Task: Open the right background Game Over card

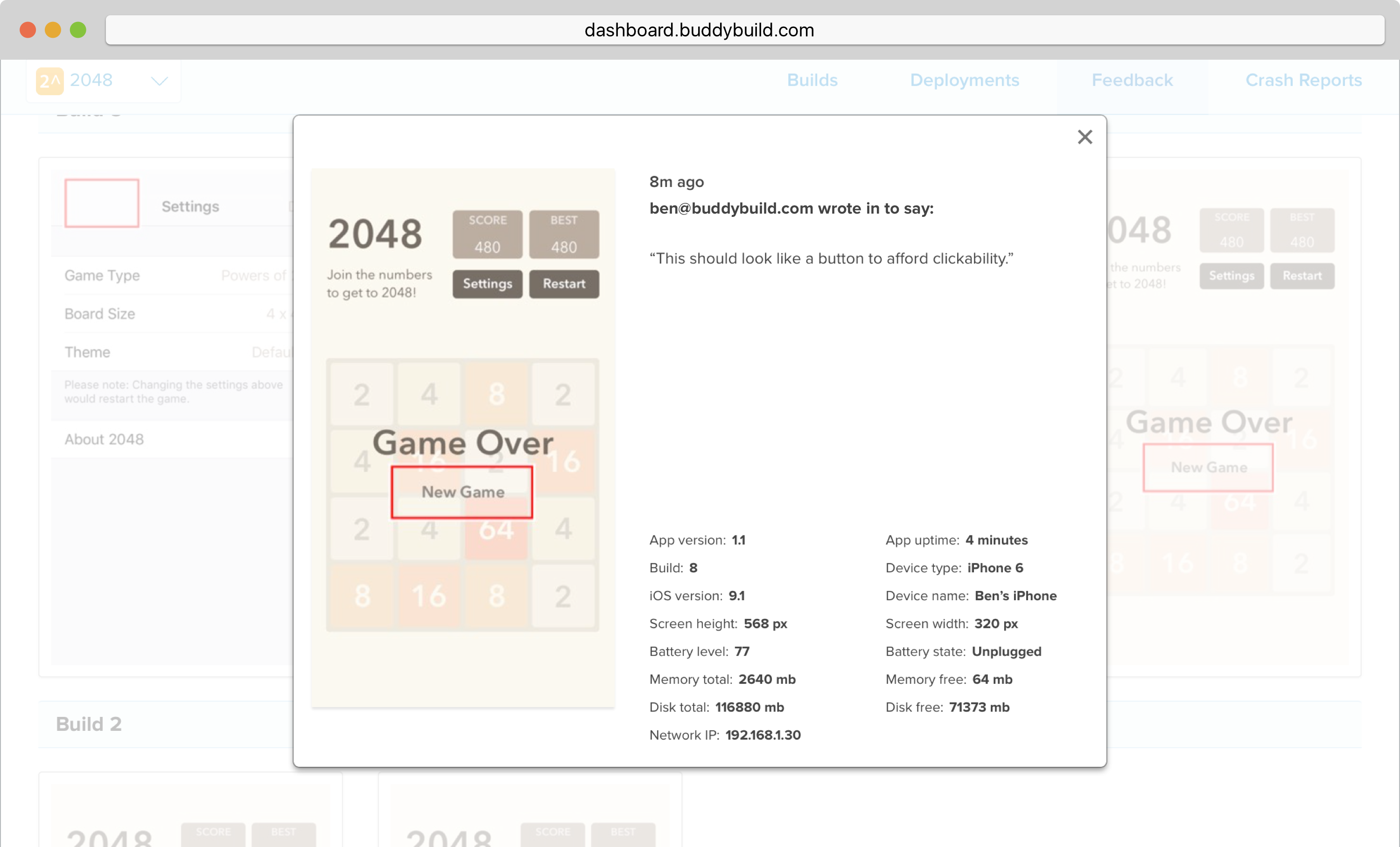Action: pos(1233,417)
